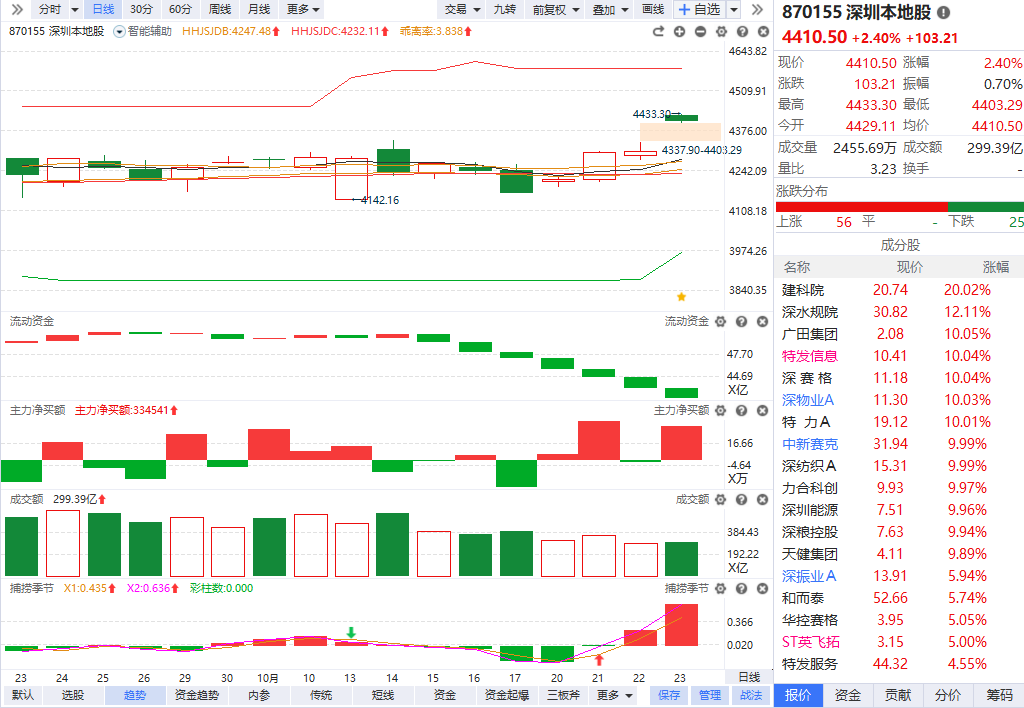Open constituent stock 建科院
This screenshot has width=1024, height=708.
(803, 291)
